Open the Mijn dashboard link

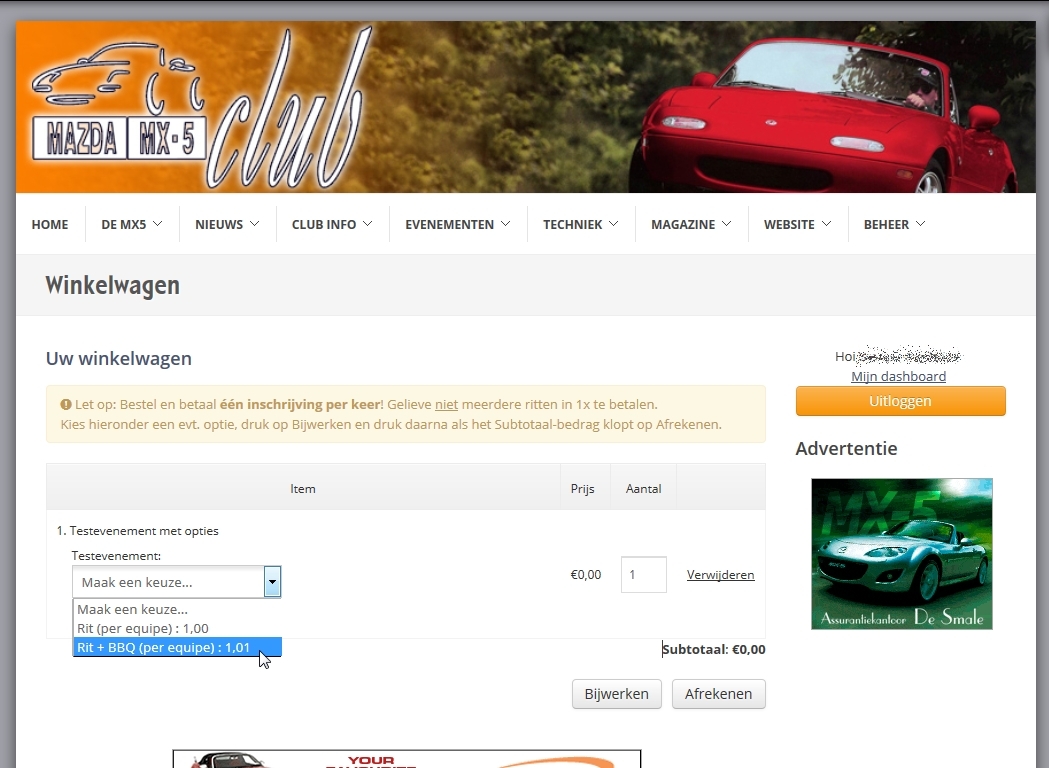[898, 376]
